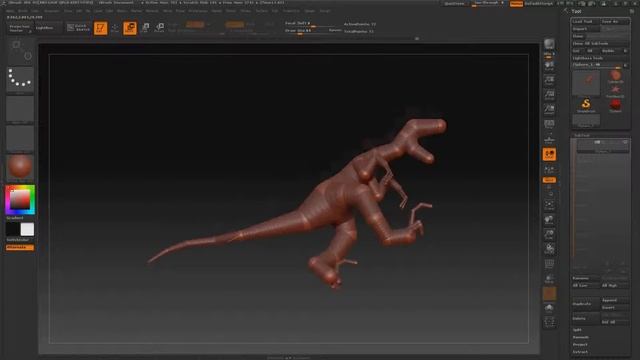Image resolution: width=640 pixels, height=360 pixels.
Task: Select the Cylinder3D tool thumbnail
Action: 616,76
